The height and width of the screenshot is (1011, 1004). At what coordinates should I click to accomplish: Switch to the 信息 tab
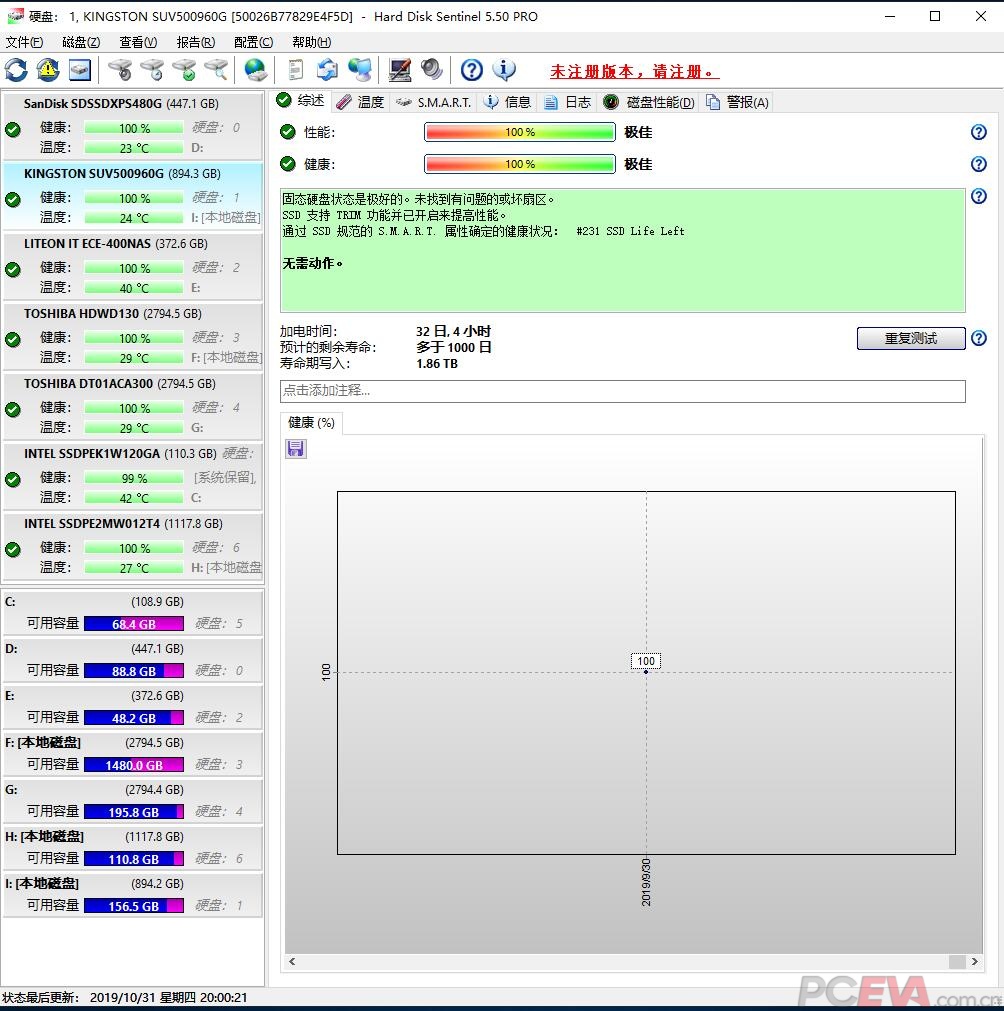(507, 102)
